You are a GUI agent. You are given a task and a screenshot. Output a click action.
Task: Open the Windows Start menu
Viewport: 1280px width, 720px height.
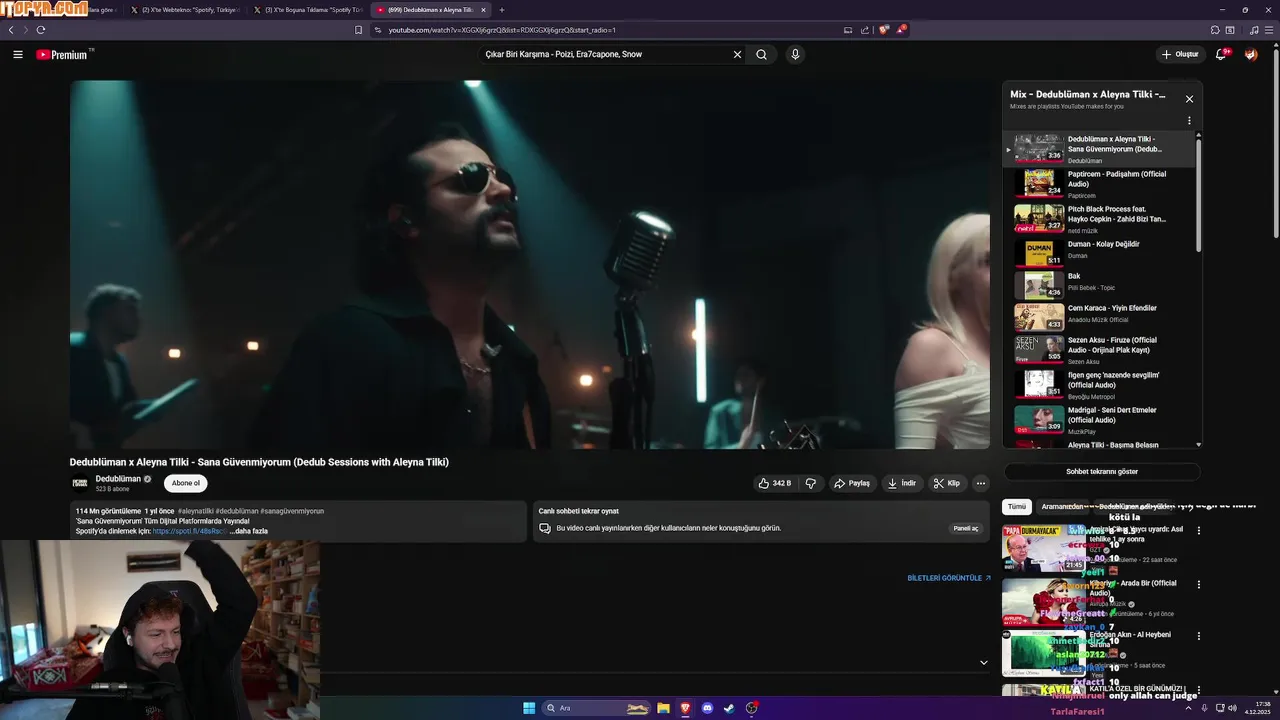click(x=529, y=708)
